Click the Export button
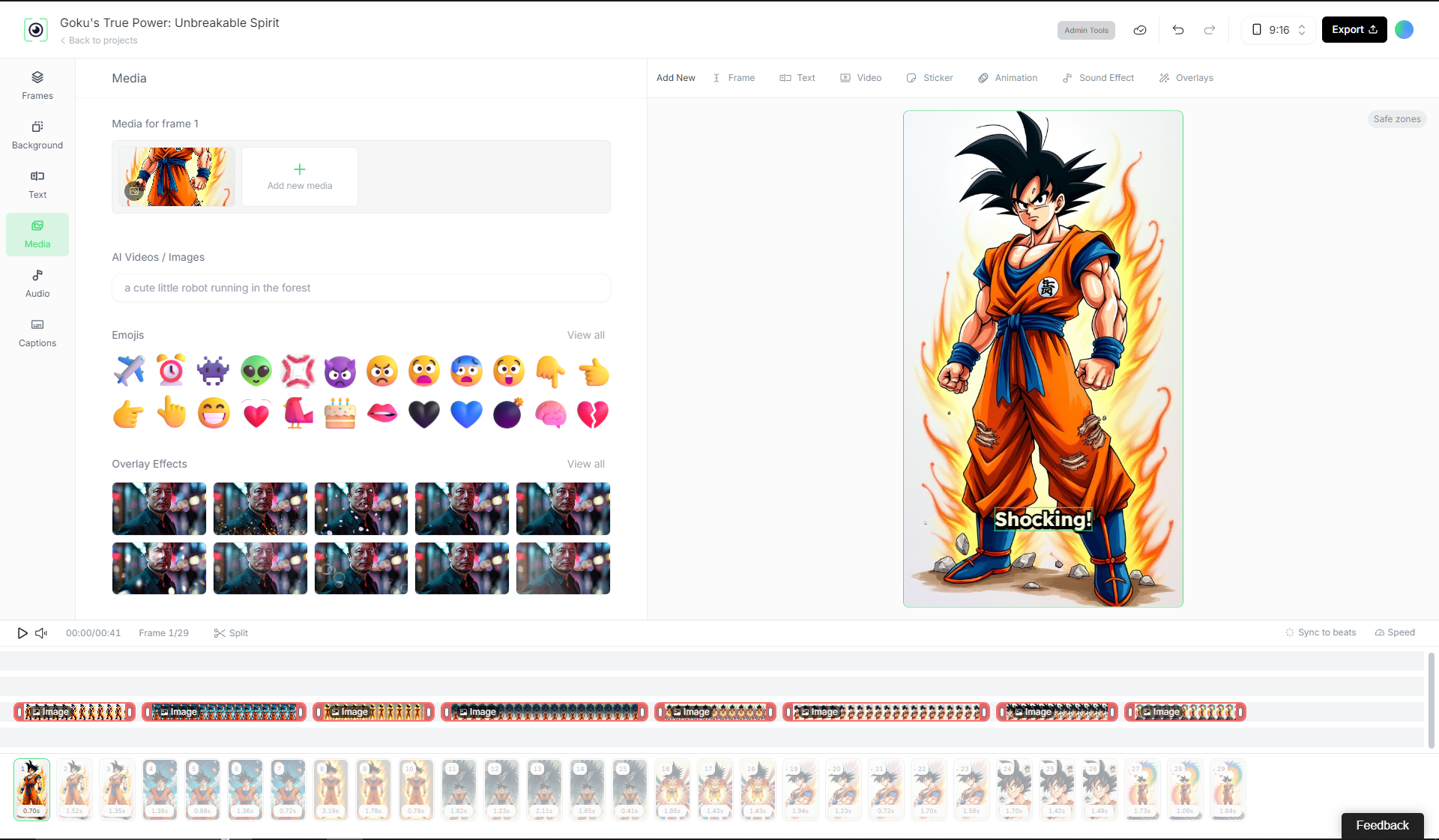Screen dimensions: 1439x840 [x=1354, y=29]
